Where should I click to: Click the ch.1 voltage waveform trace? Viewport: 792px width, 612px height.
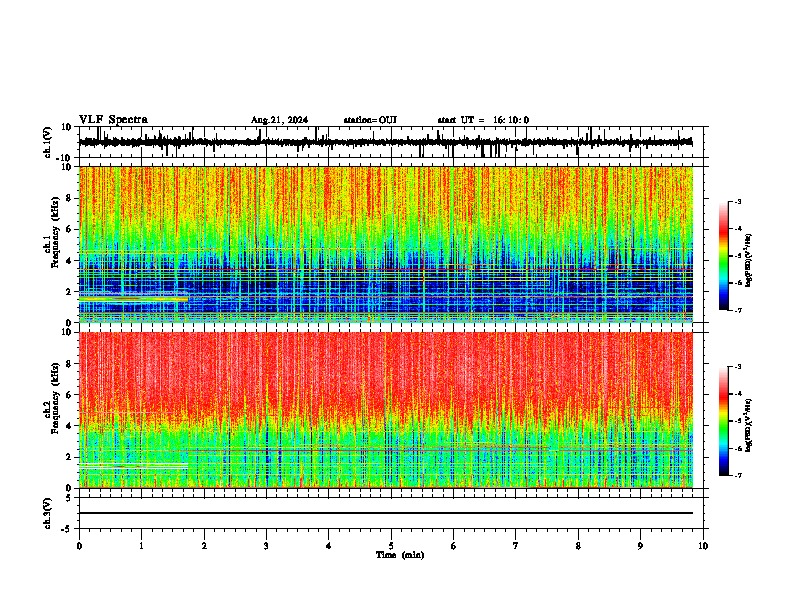[385, 142]
